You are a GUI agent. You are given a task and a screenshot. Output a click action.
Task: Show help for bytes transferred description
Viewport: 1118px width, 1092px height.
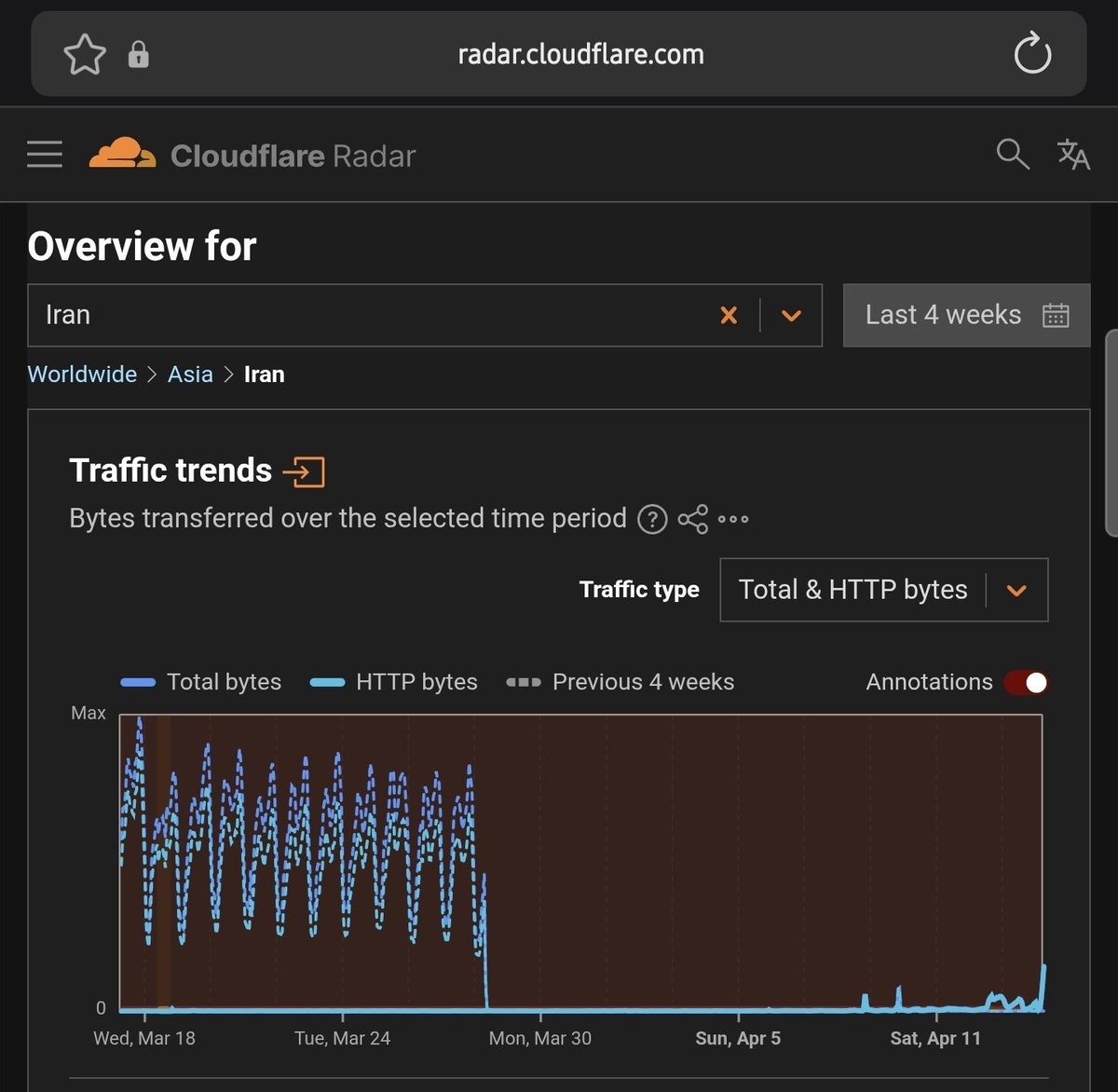click(652, 519)
